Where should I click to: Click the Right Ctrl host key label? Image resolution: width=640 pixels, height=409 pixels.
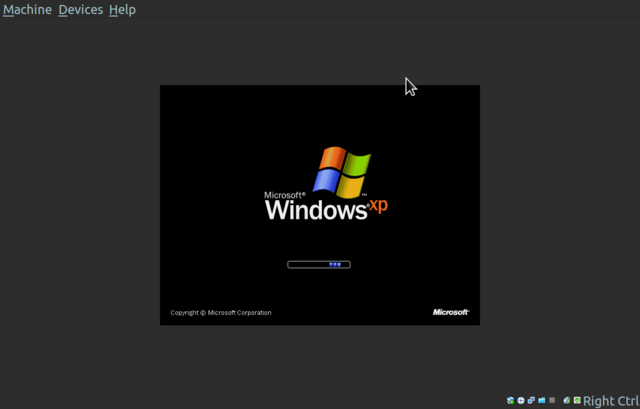pyautogui.click(x=611, y=401)
